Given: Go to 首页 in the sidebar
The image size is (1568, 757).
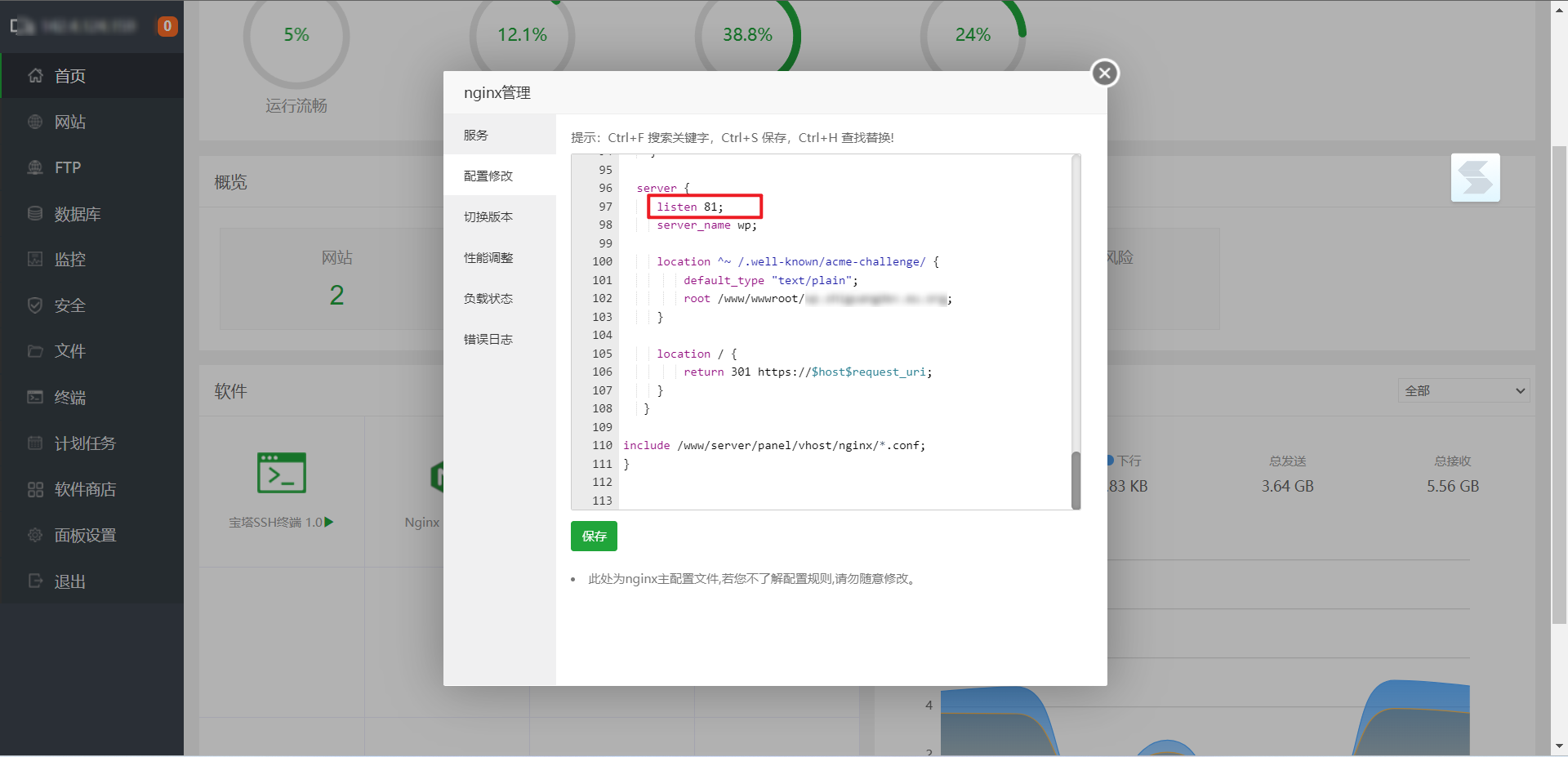Looking at the screenshot, I should 91,76.
